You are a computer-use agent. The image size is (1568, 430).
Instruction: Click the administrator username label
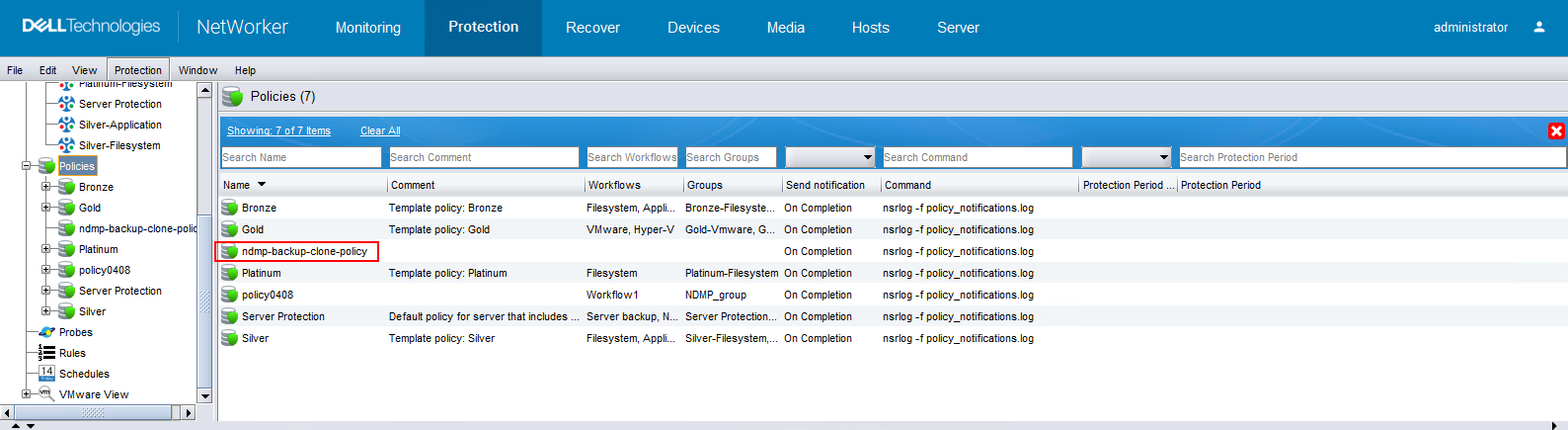coord(1470,28)
